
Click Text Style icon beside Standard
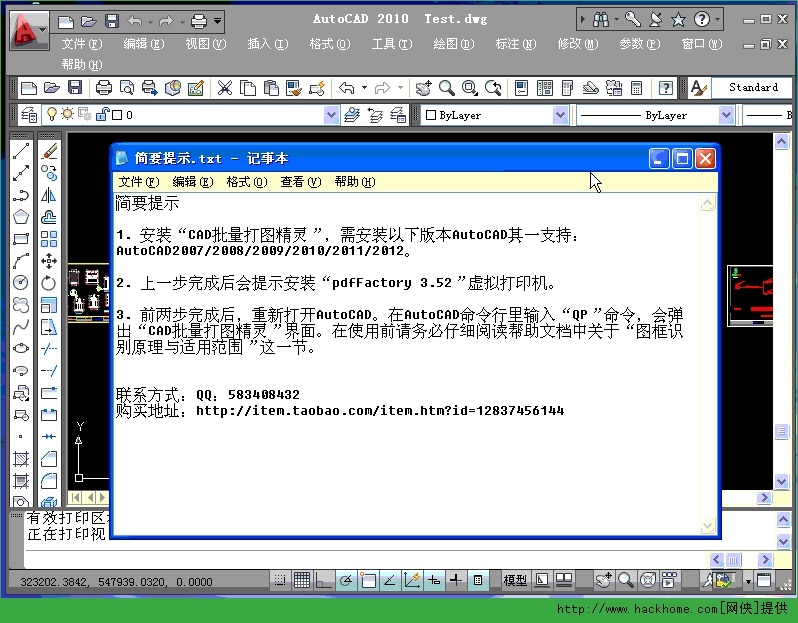click(x=698, y=88)
